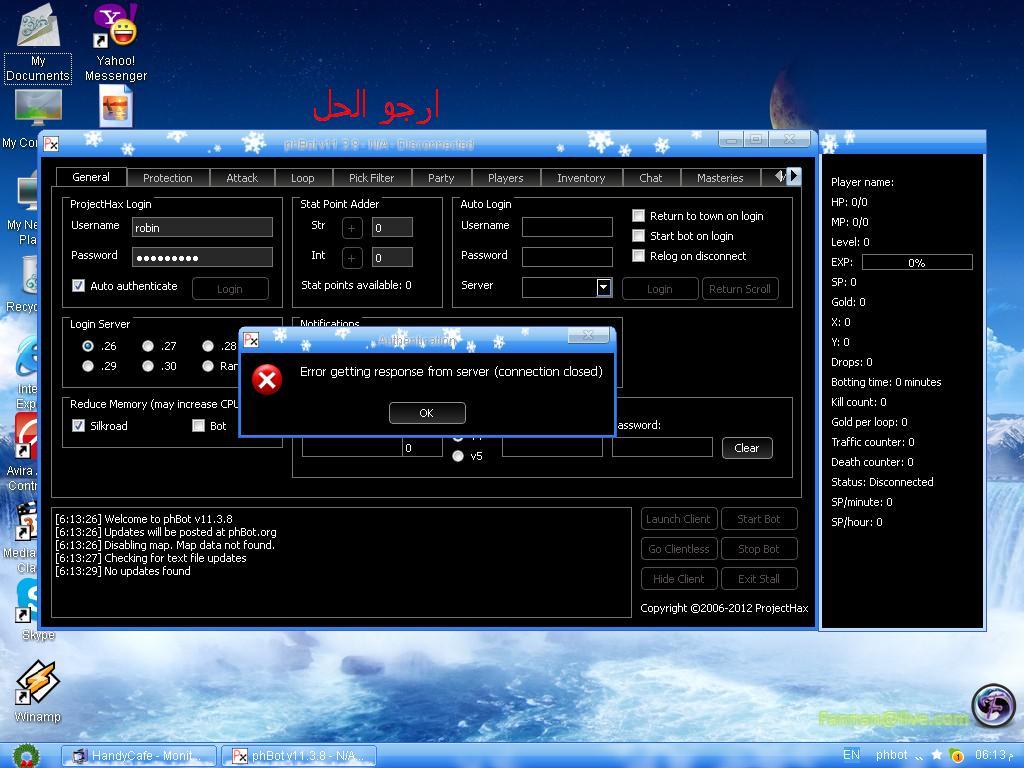Close the Authentication error dialog
The height and width of the screenshot is (768, 1024).
(x=588, y=335)
